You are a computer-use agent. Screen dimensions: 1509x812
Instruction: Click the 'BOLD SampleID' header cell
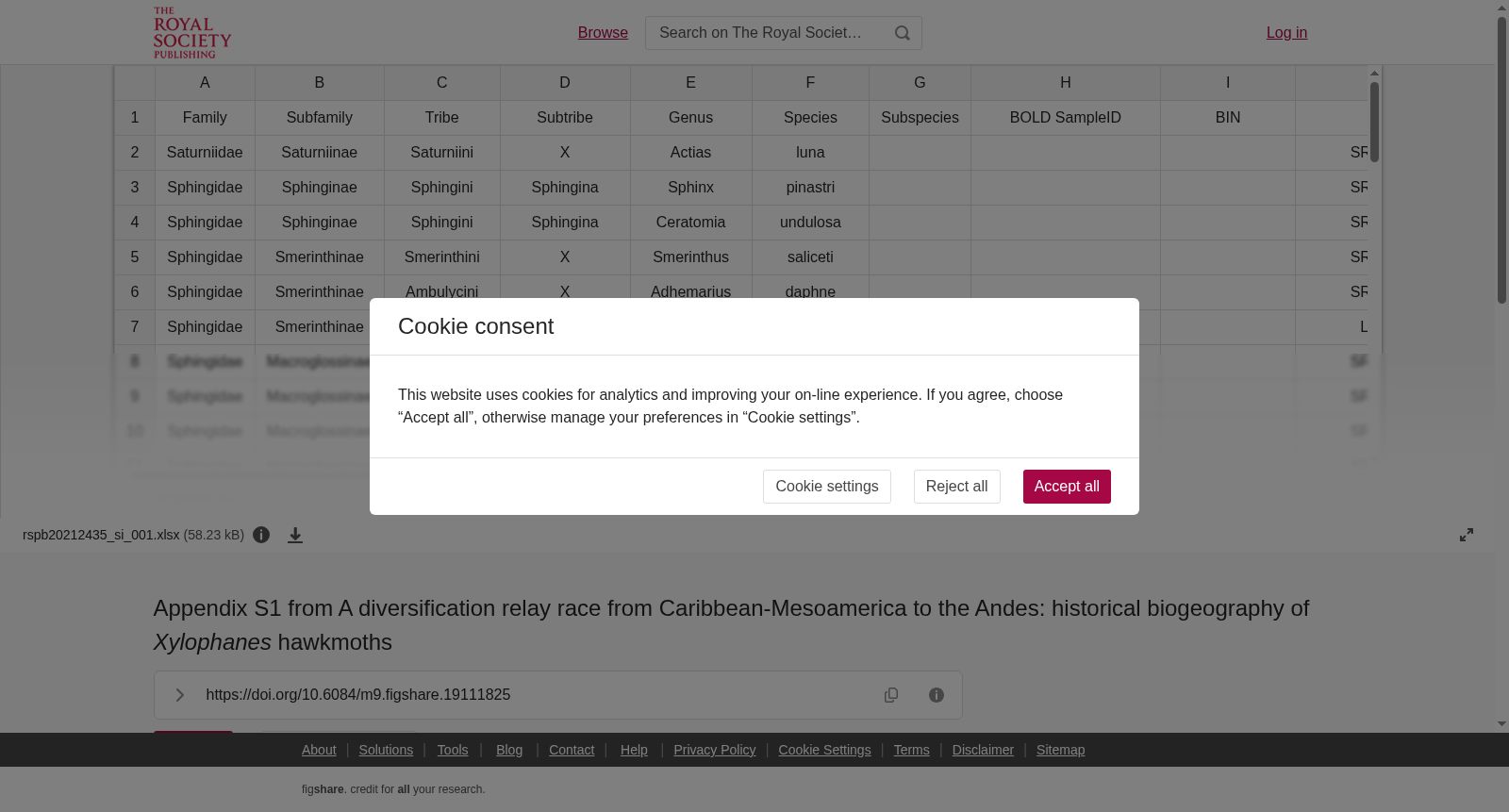coord(1066,118)
